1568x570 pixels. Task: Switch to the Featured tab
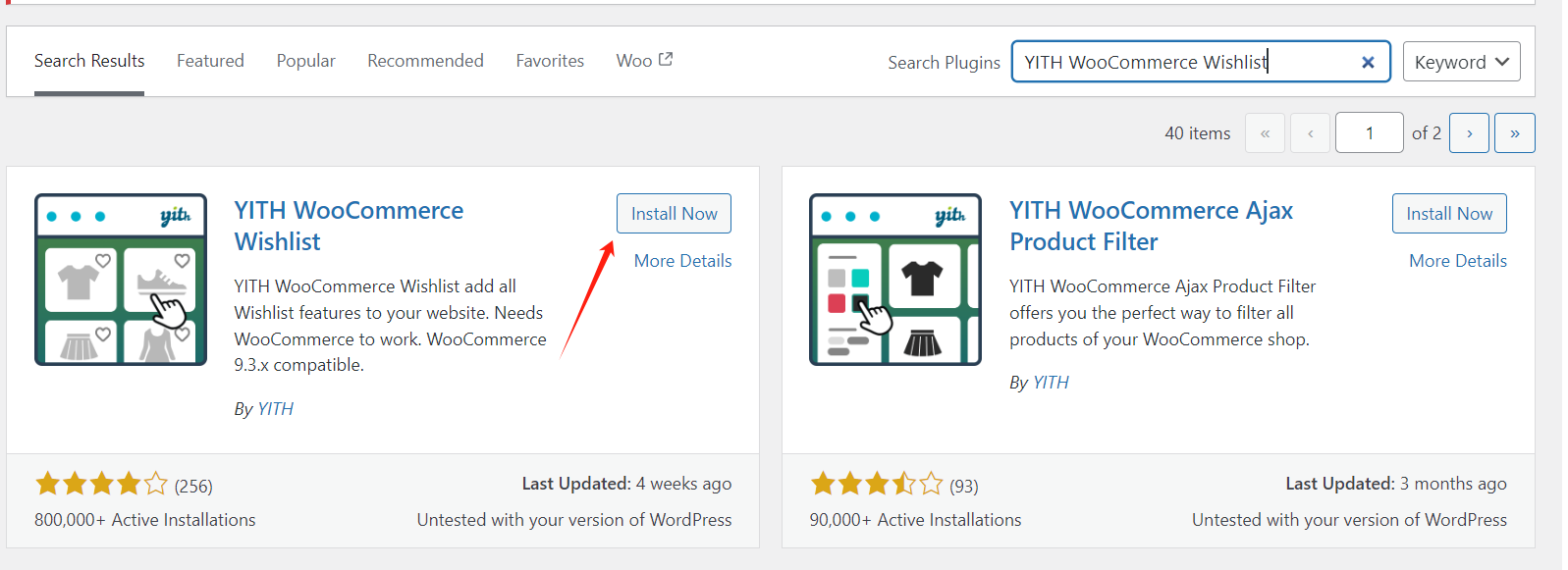pos(210,60)
